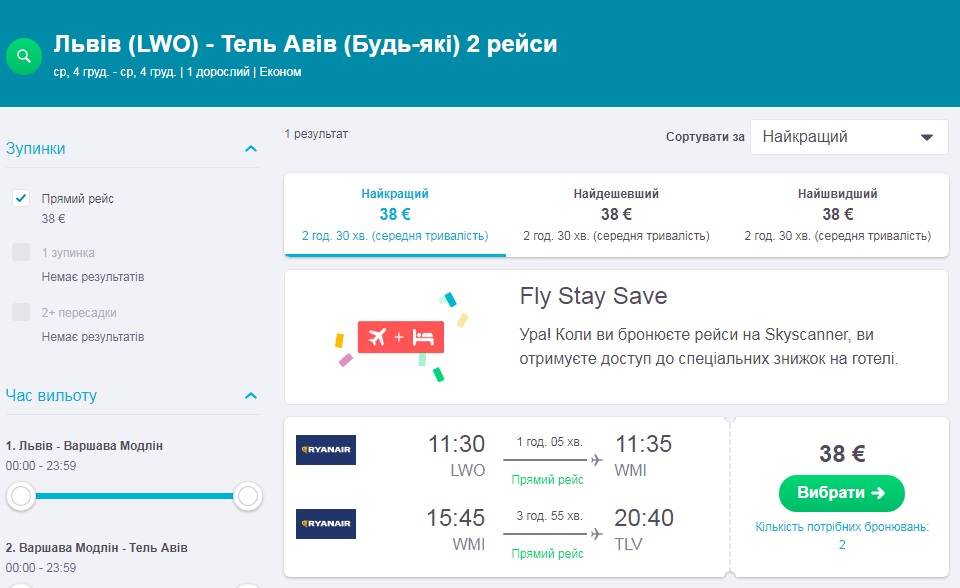This screenshot has height=588, width=960.
Task: Click the Ryanair logo for WMI flight
Action: [x=326, y=524]
